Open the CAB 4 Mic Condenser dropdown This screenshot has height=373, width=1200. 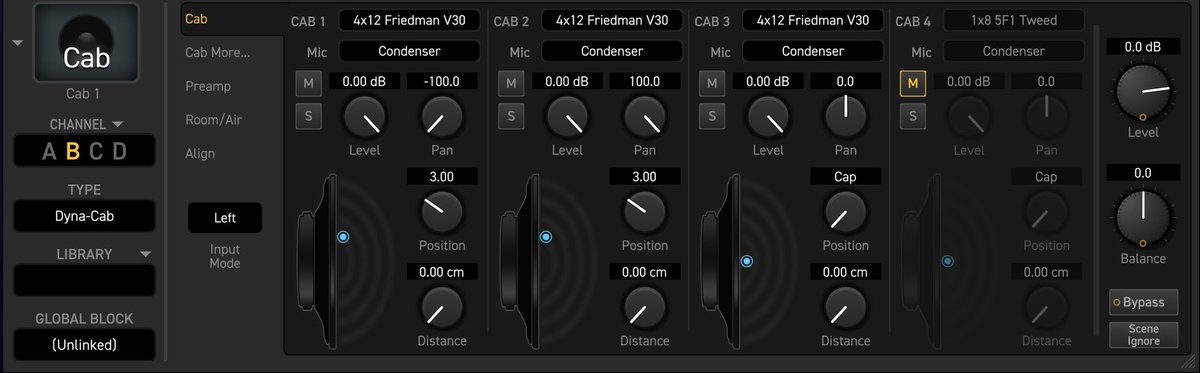pyautogui.click(x=1014, y=51)
